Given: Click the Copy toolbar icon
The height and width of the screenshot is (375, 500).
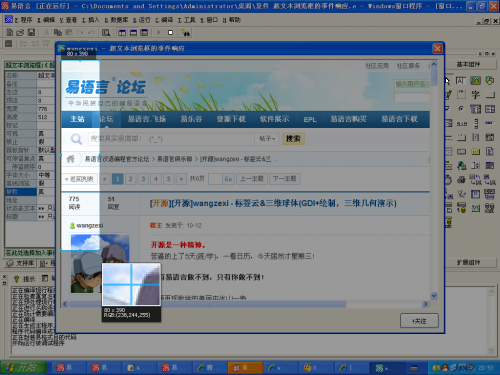Looking at the screenshot, I should tap(58, 32).
